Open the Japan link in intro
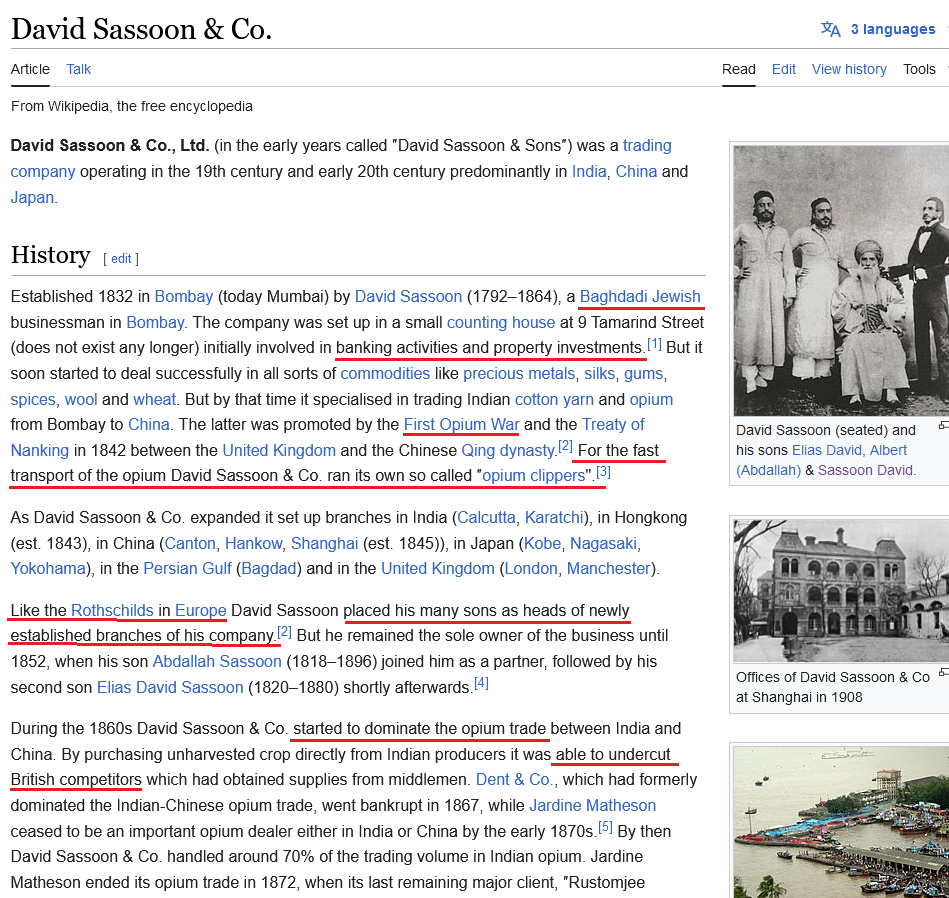Image resolution: width=949 pixels, height=898 pixels. tap(32, 198)
